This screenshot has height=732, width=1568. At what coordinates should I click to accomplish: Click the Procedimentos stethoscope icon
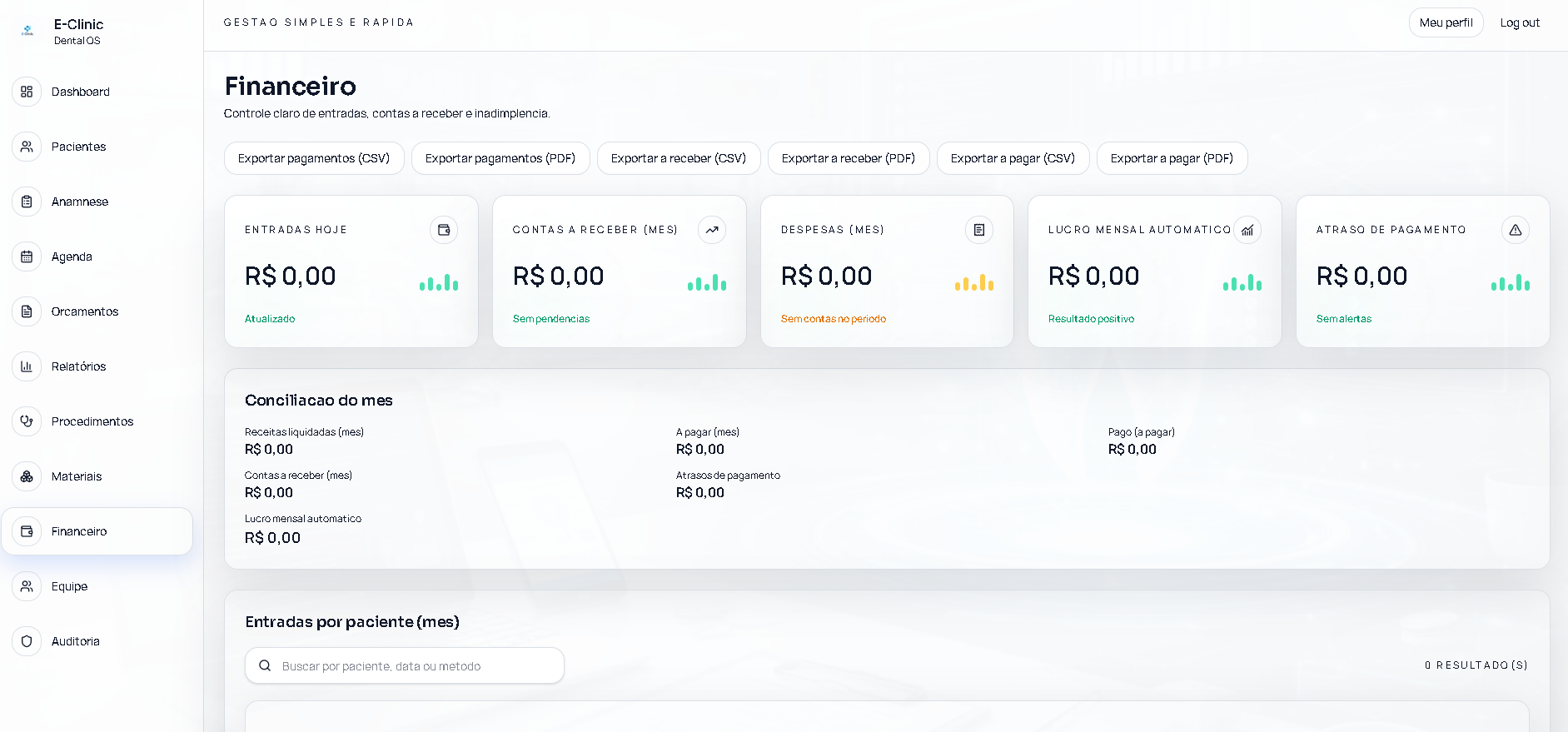27,421
